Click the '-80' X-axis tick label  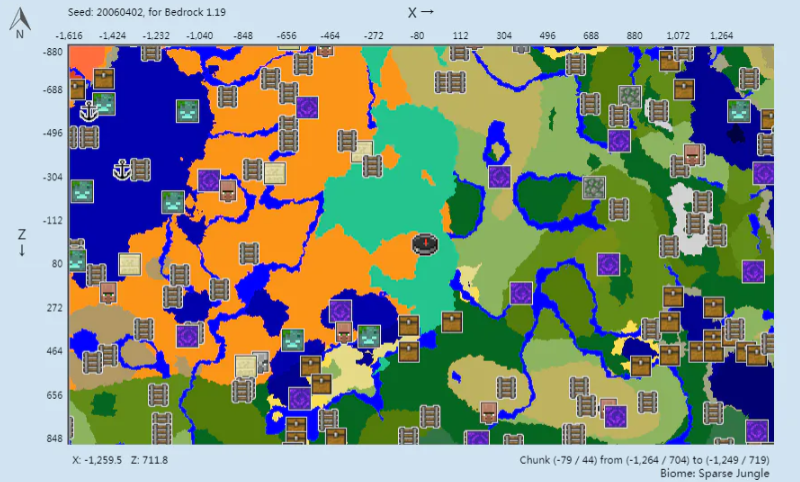[x=417, y=36]
